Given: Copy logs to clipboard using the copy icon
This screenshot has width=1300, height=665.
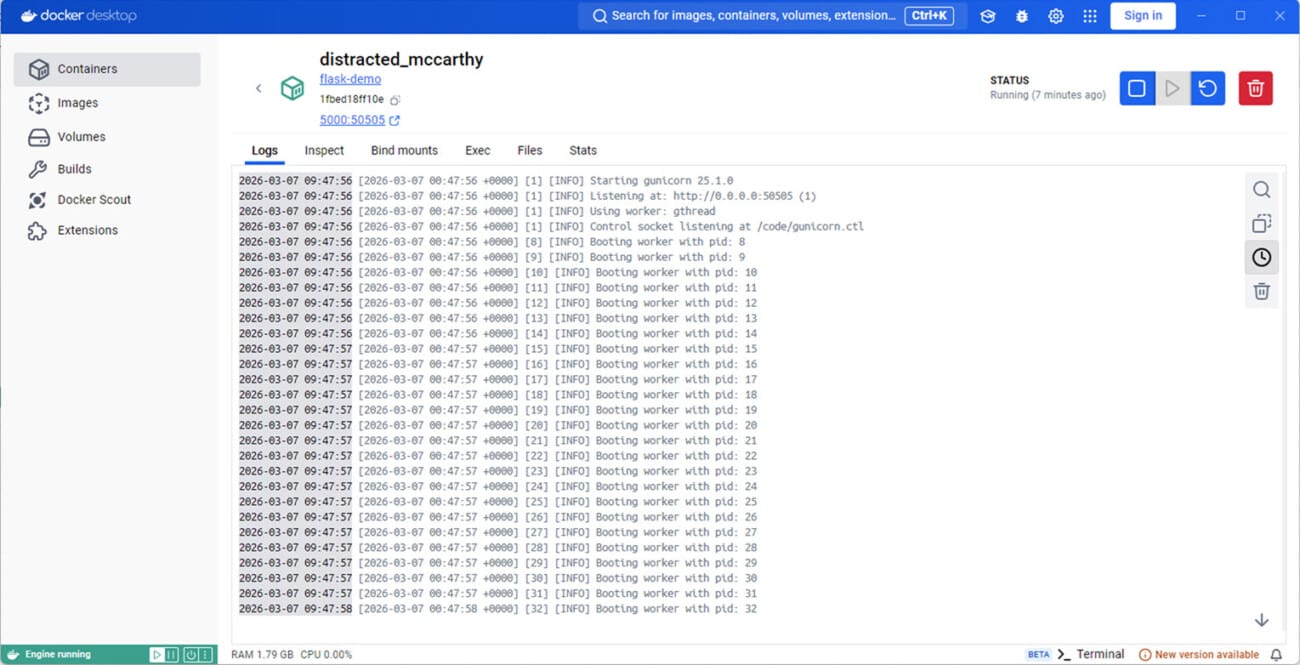Looking at the screenshot, I should [x=1261, y=224].
